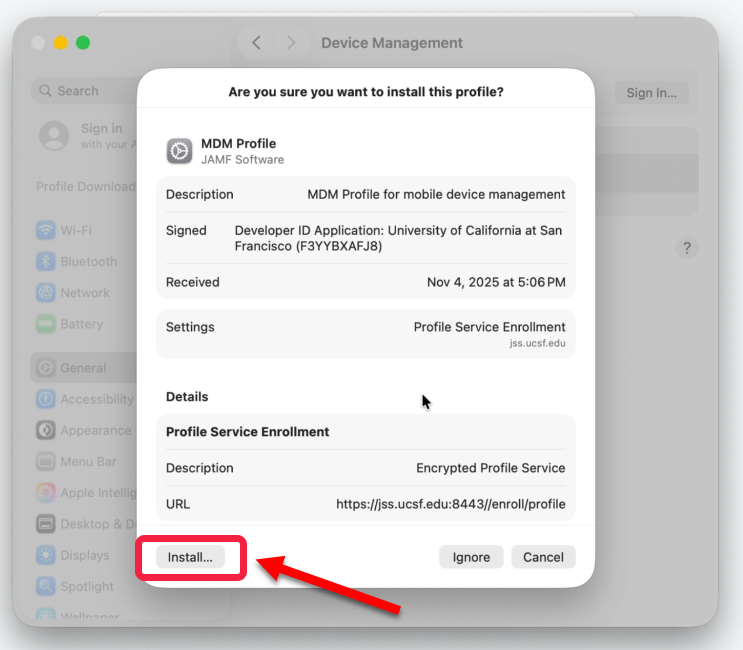Click the JAMF Software subtitle
This screenshot has height=650, width=743.
[243, 160]
